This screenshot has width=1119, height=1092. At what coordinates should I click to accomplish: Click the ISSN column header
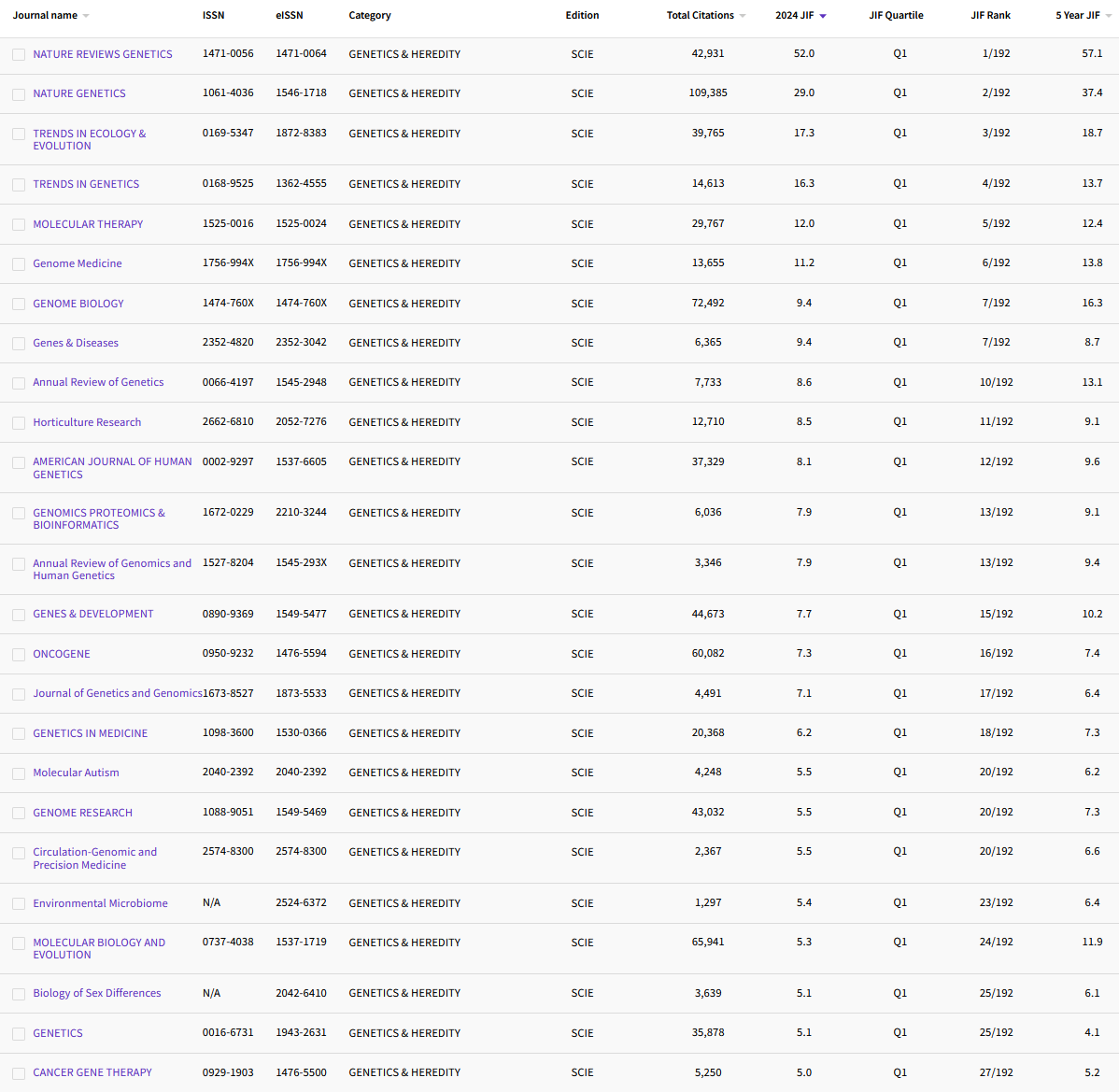(x=214, y=15)
